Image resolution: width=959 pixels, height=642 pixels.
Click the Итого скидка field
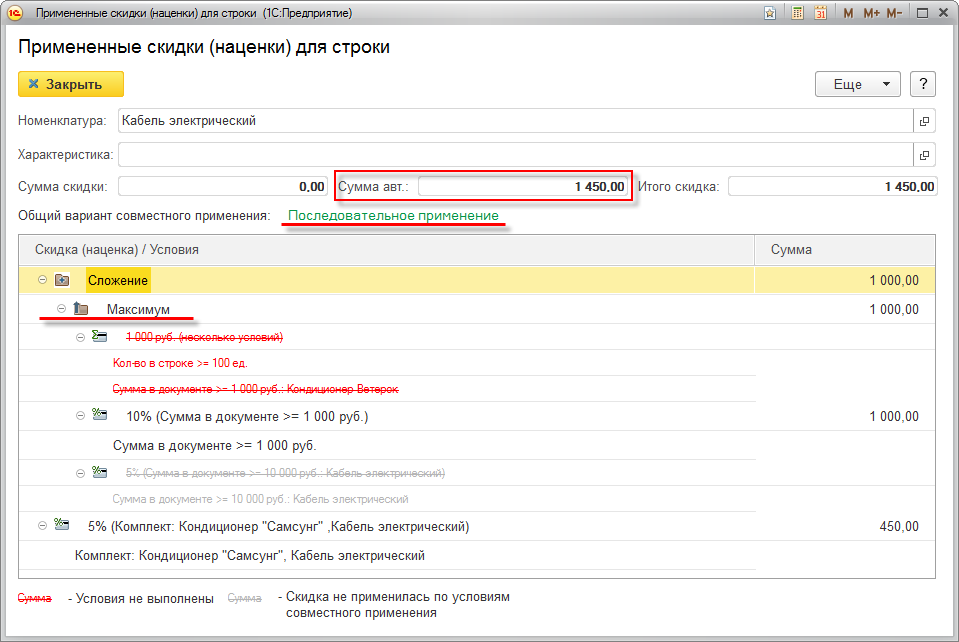832,186
